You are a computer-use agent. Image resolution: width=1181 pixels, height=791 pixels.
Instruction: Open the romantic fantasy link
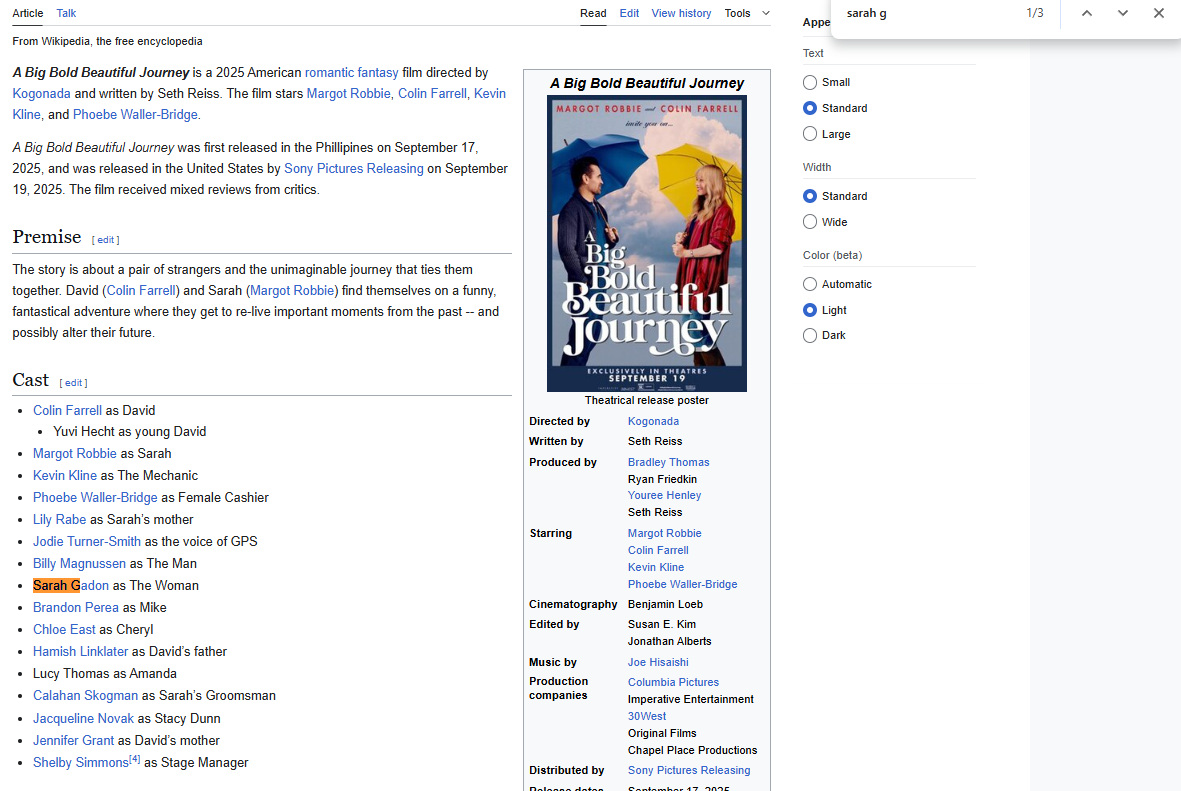351,72
